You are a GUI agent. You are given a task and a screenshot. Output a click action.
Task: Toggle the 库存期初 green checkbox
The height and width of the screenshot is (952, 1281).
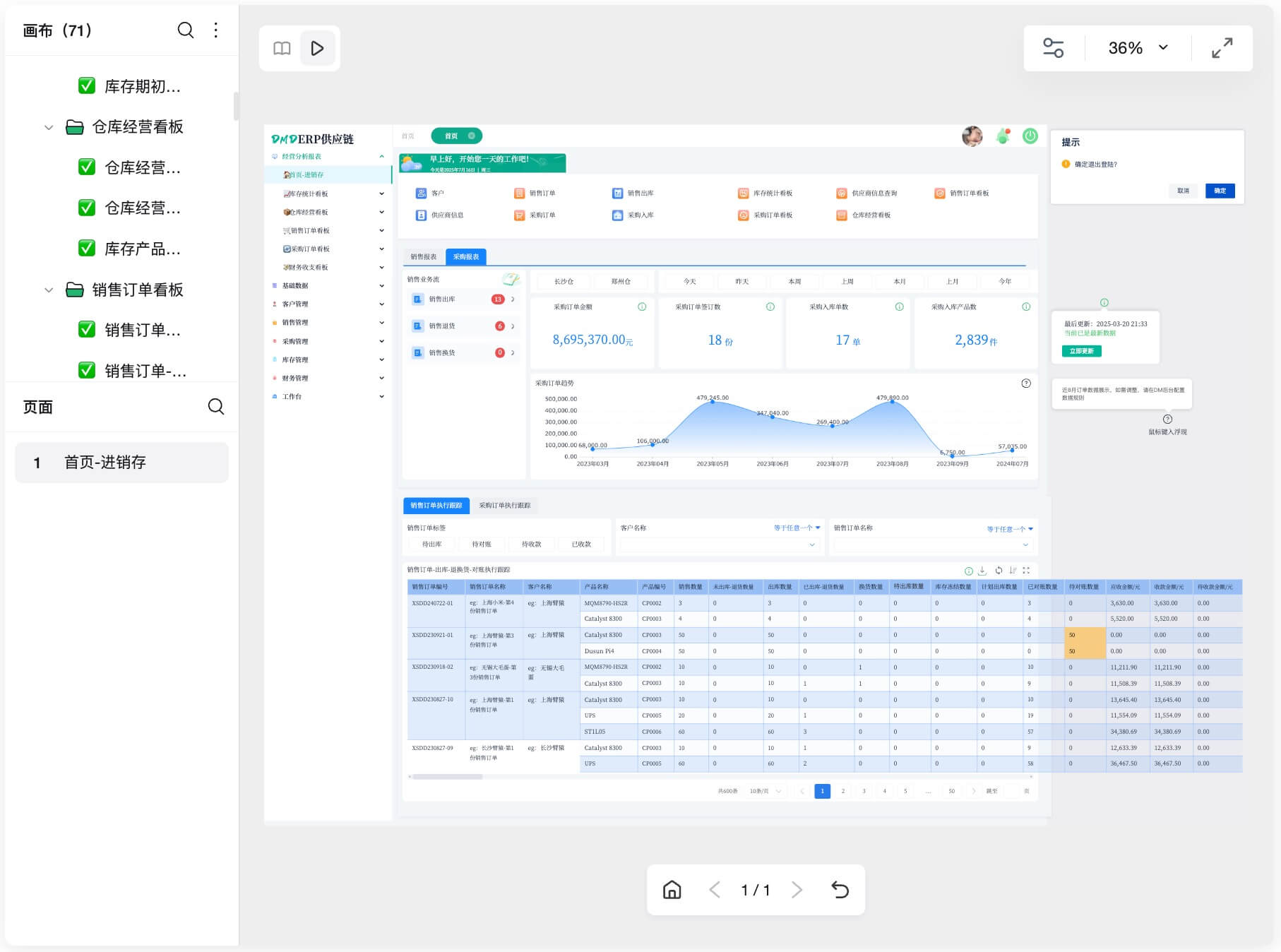87,86
